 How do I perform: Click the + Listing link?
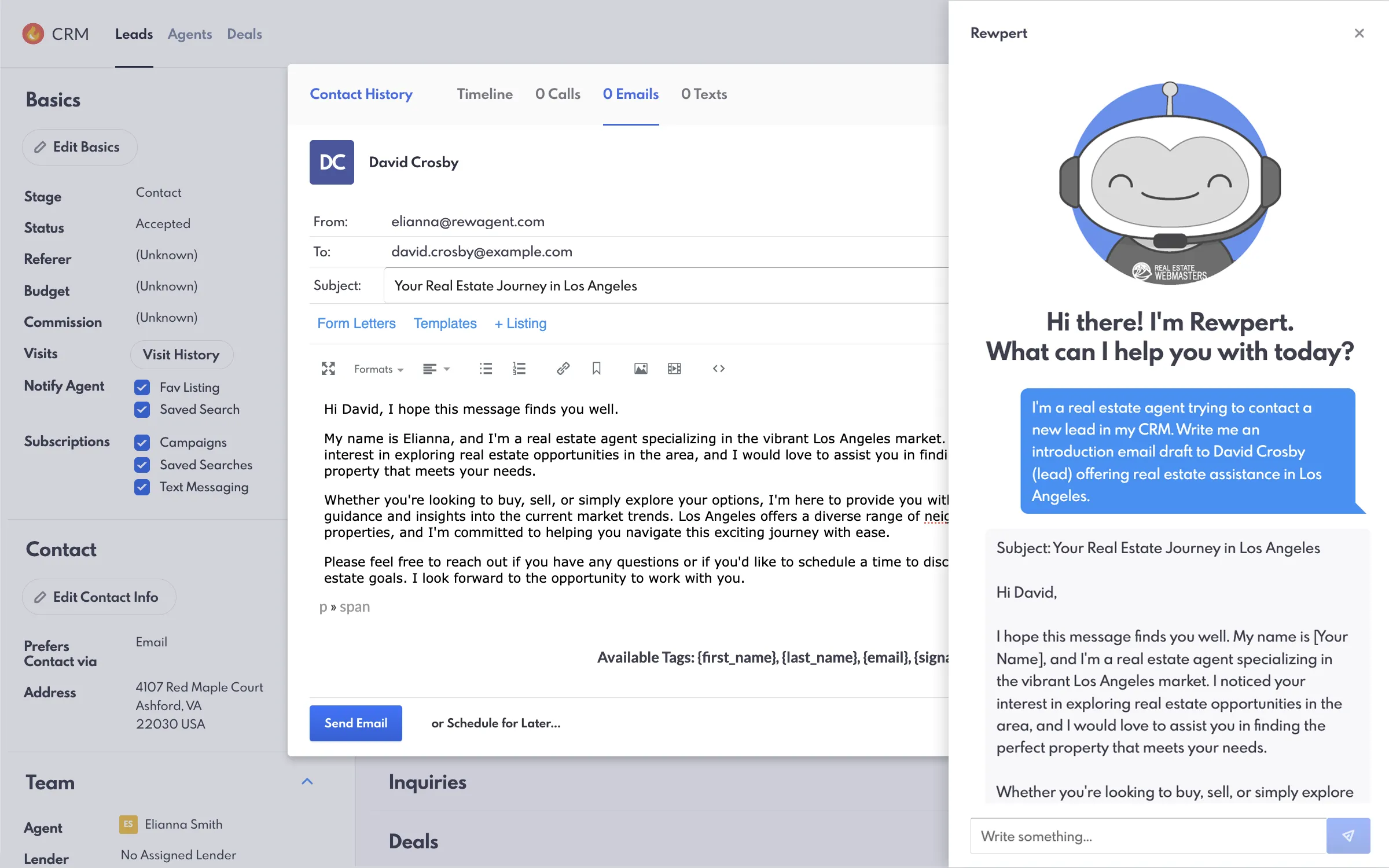point(520,323)
